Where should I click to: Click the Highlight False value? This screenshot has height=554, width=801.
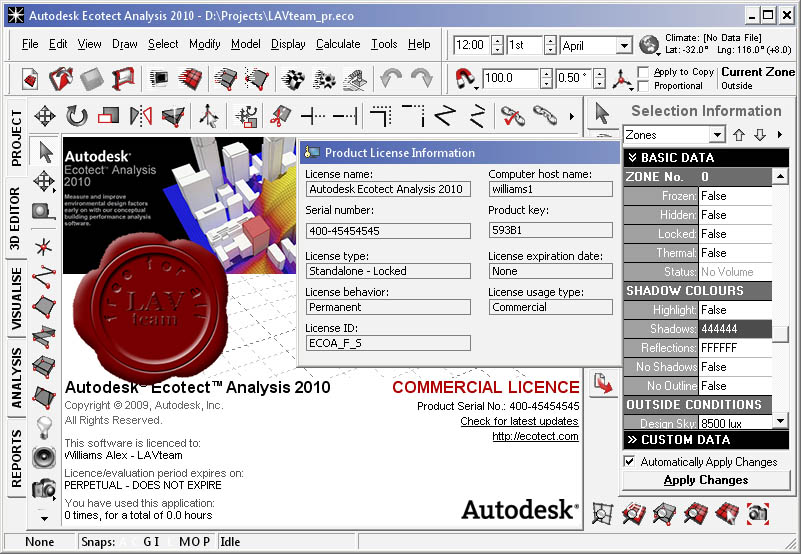[x=735, y=310]
